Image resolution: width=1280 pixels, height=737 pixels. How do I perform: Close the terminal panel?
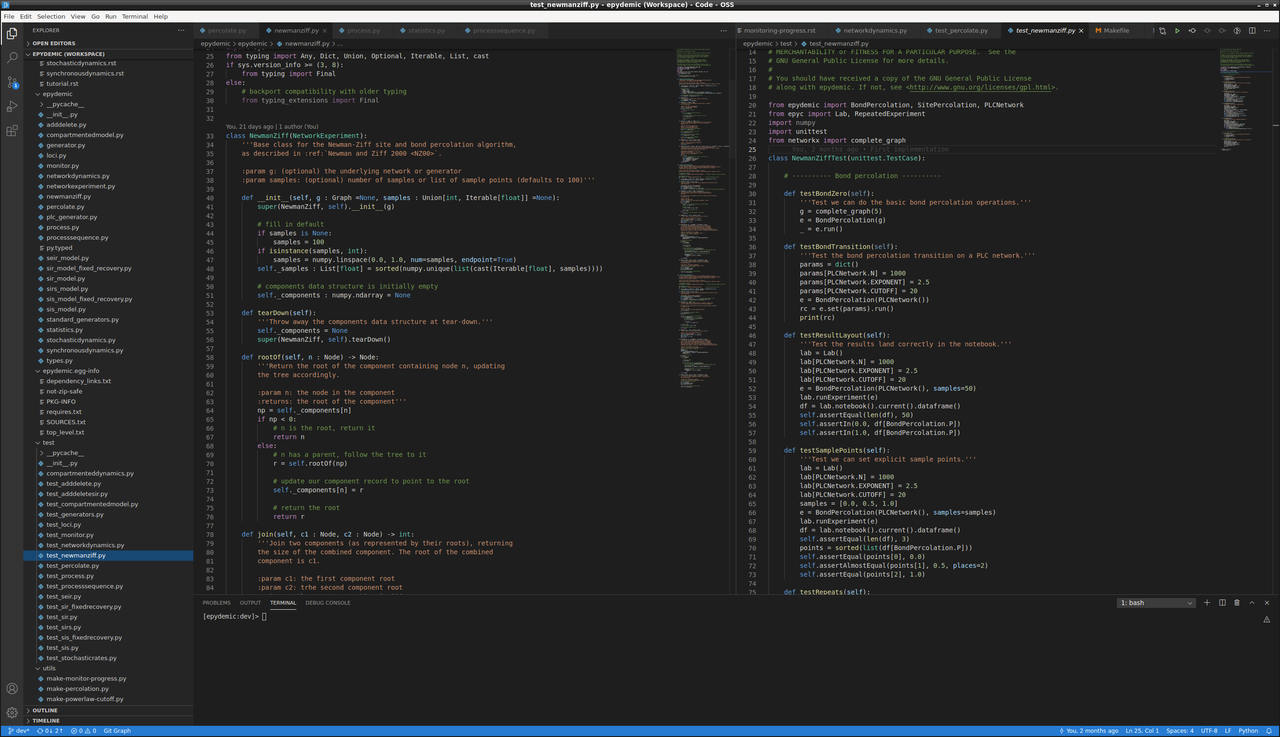[1267, 603]
